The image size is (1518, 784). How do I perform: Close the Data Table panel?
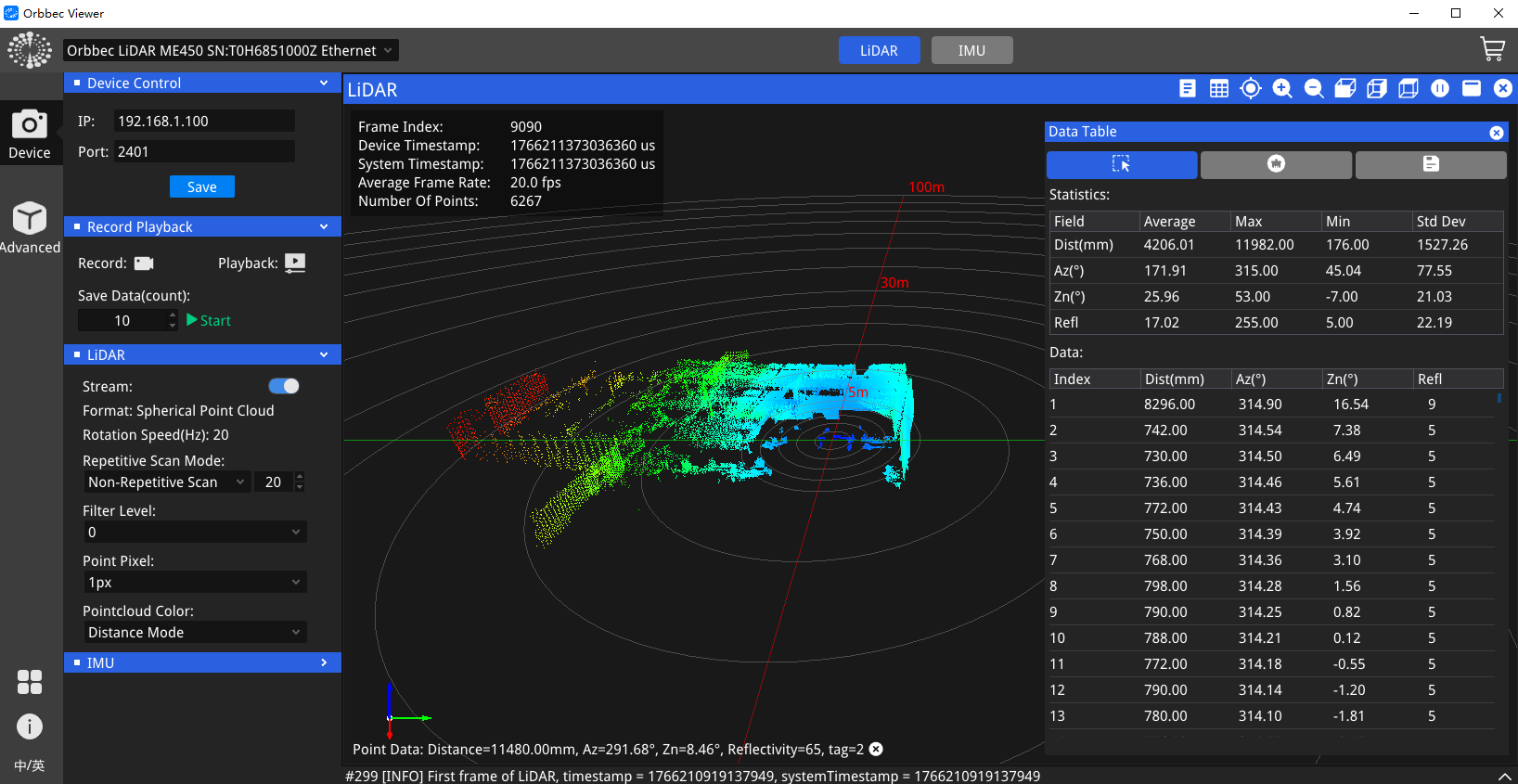tap(1497, 133)
